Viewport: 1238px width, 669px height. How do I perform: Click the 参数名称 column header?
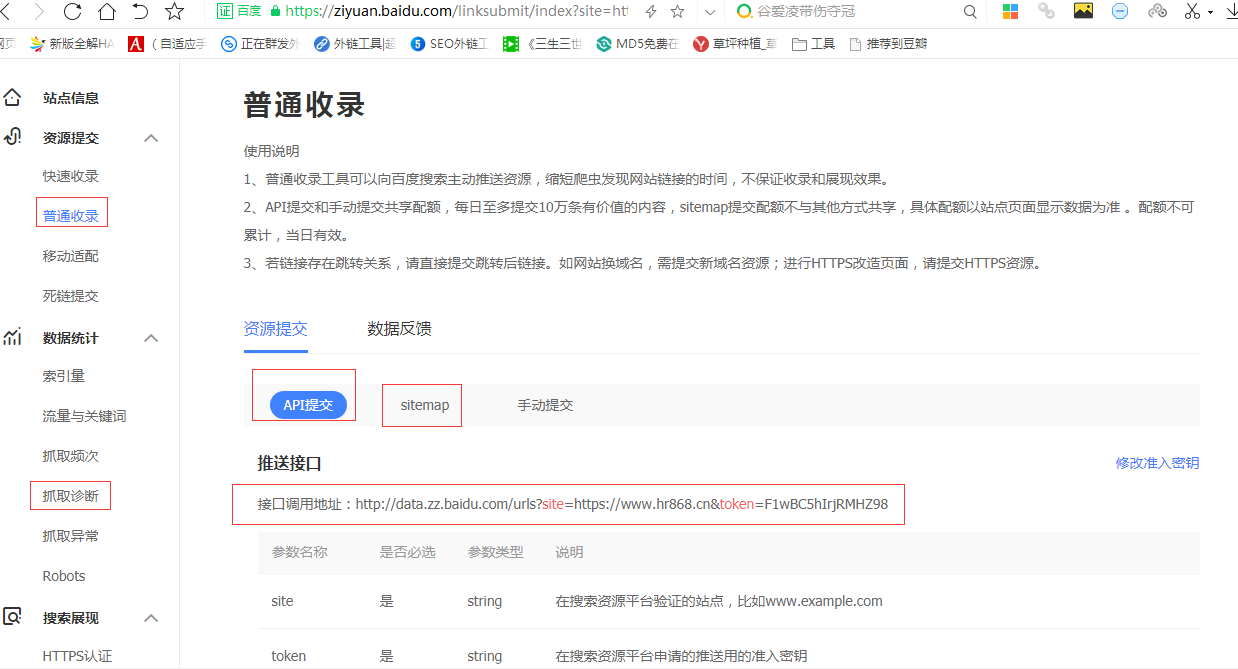coord(299,552)
